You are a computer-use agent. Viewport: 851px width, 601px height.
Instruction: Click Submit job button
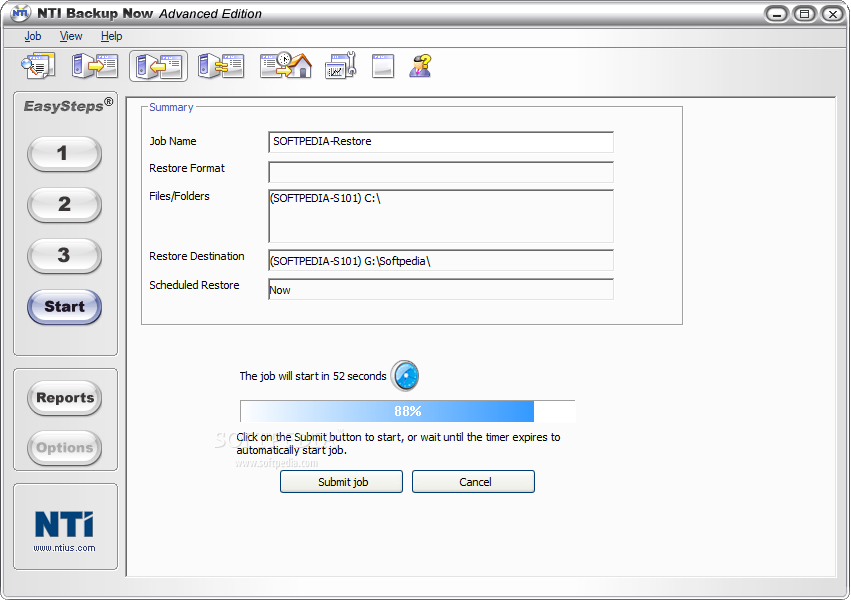341,482
